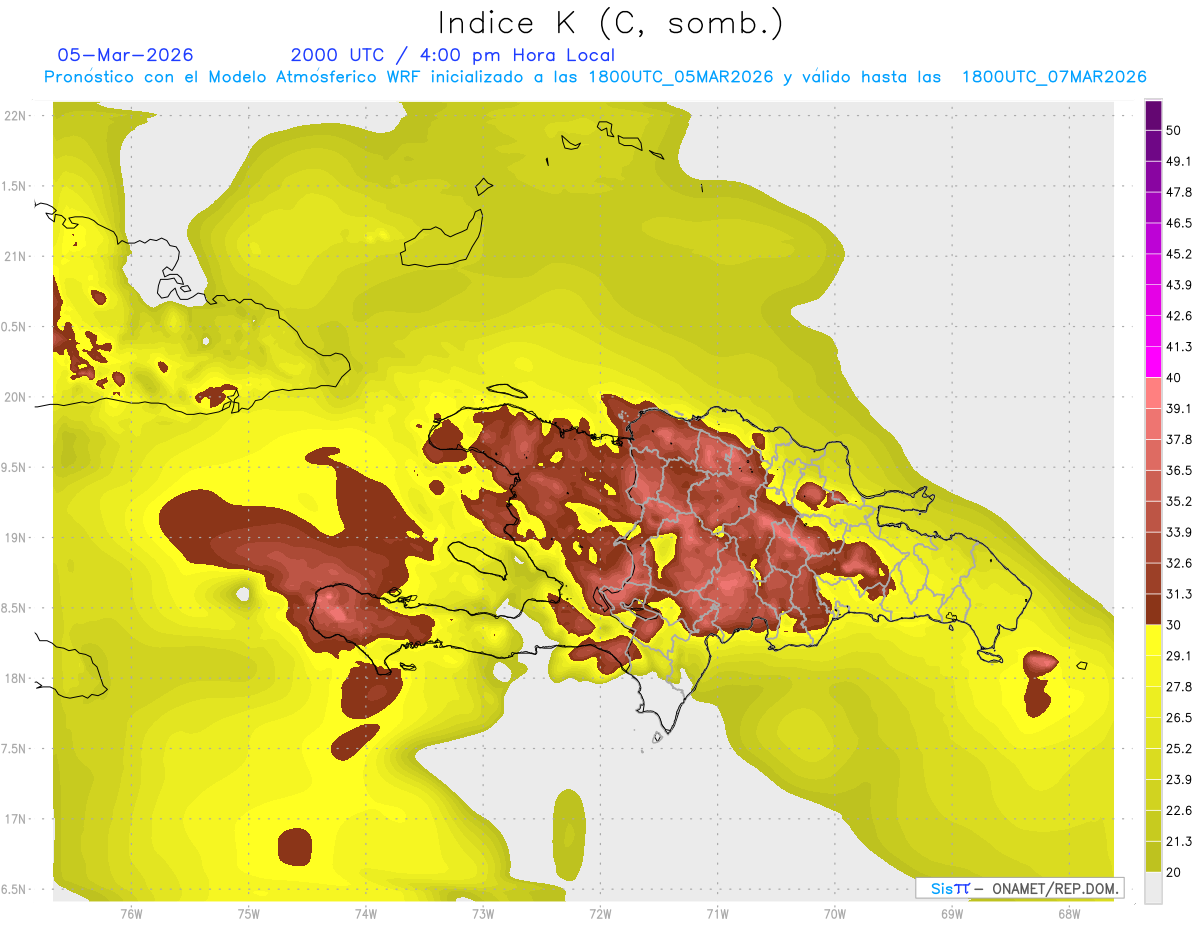
Task: Pick the dark purple swatch beside 50
Action: coord(1153,116)
